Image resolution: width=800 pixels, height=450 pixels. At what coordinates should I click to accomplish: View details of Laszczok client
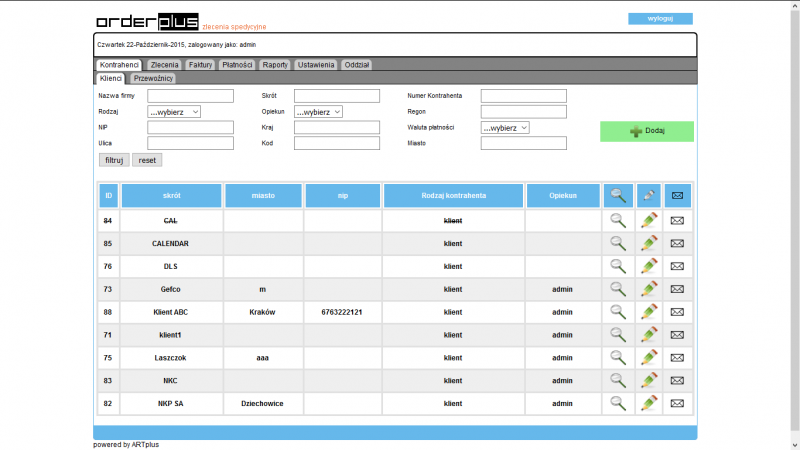click(x=618, y=358)
